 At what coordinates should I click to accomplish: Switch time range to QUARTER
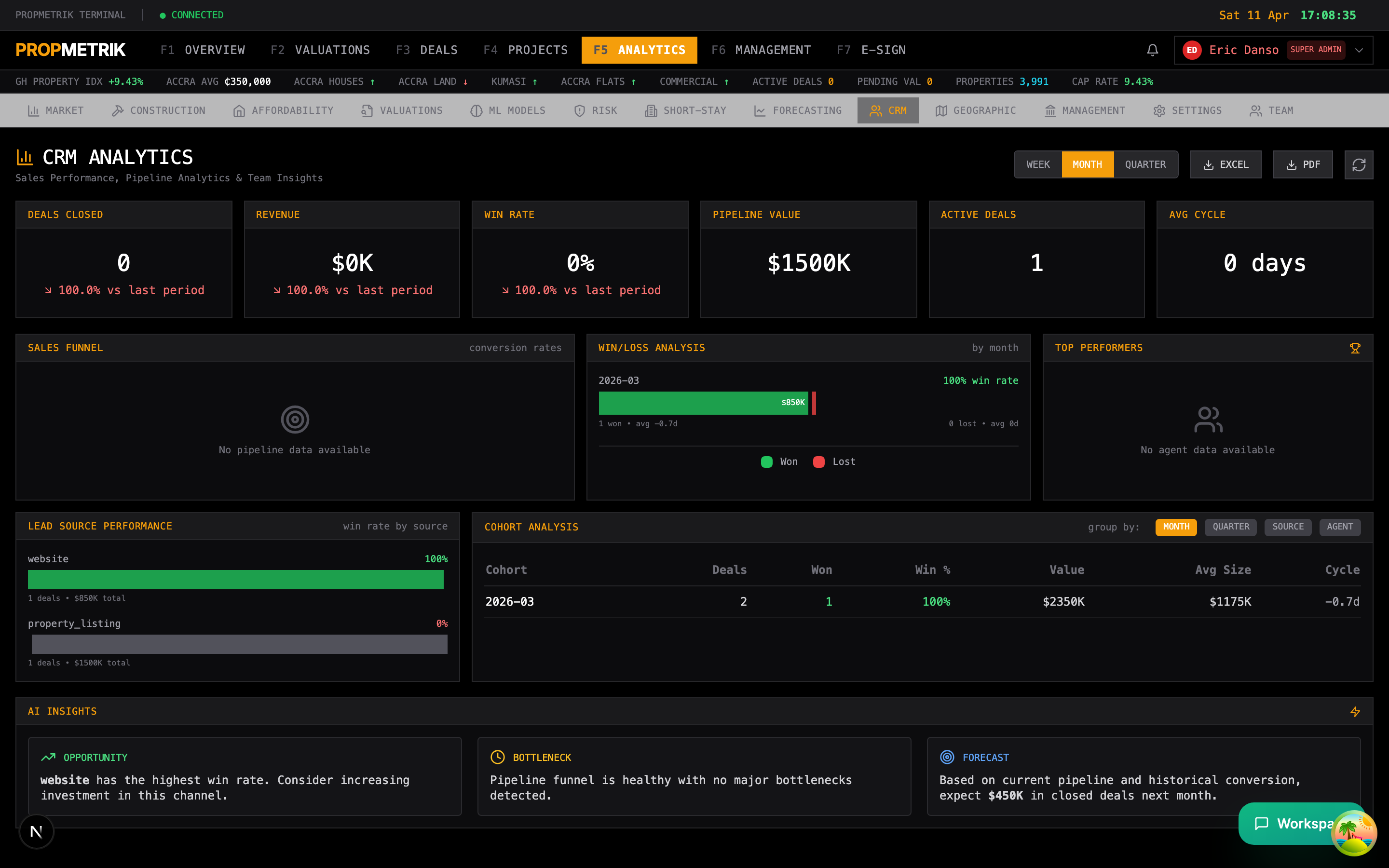click(x=1145, y=165)
